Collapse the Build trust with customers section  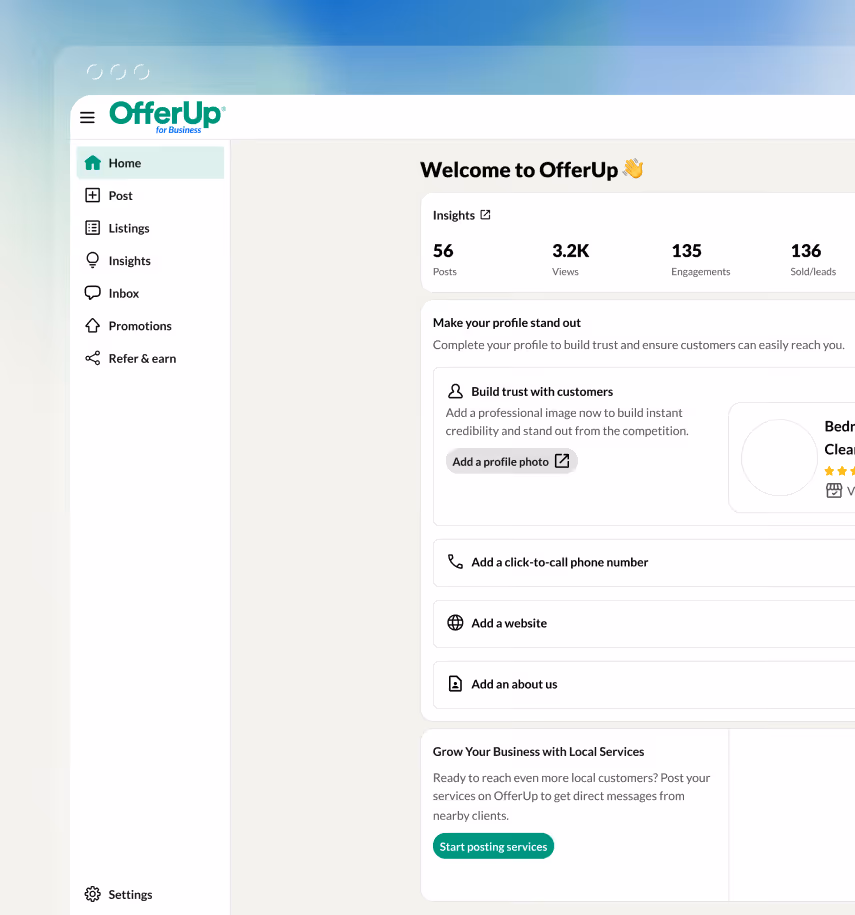[x=542, y=392]
